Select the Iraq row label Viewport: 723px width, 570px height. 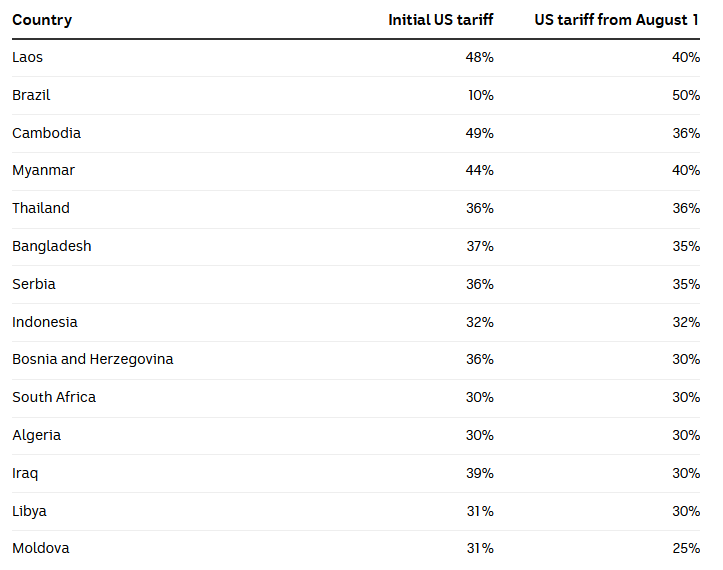[x=25, y=474]
